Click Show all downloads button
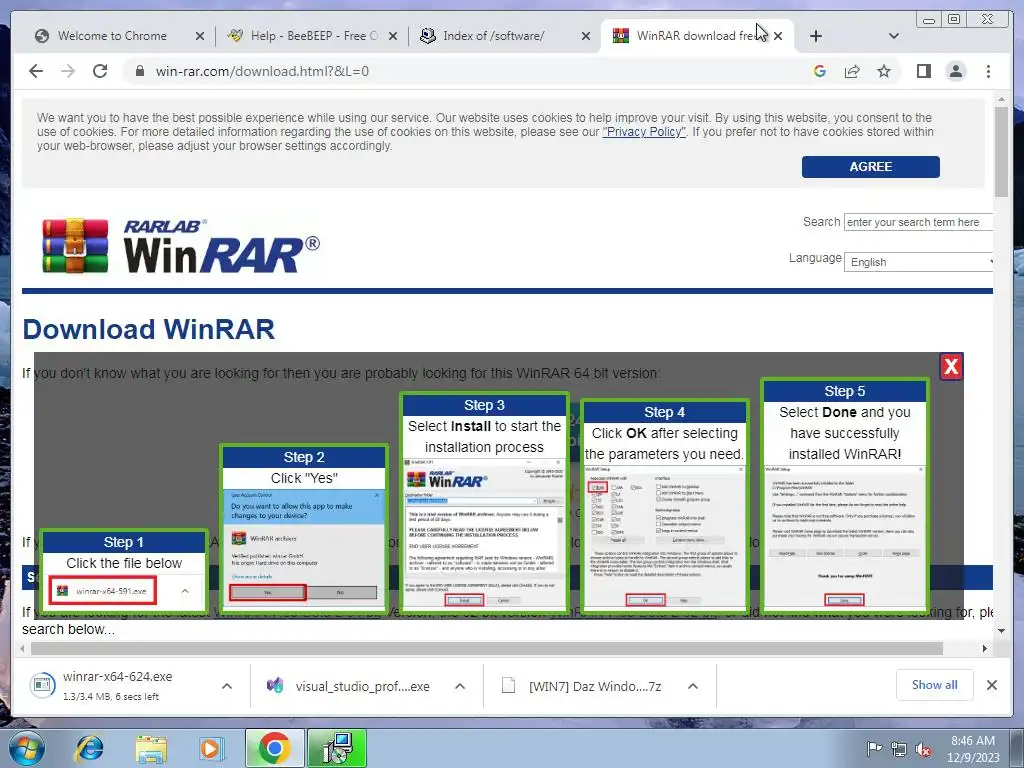Screen dimensions: 1024x768 (x=935, y=684)
